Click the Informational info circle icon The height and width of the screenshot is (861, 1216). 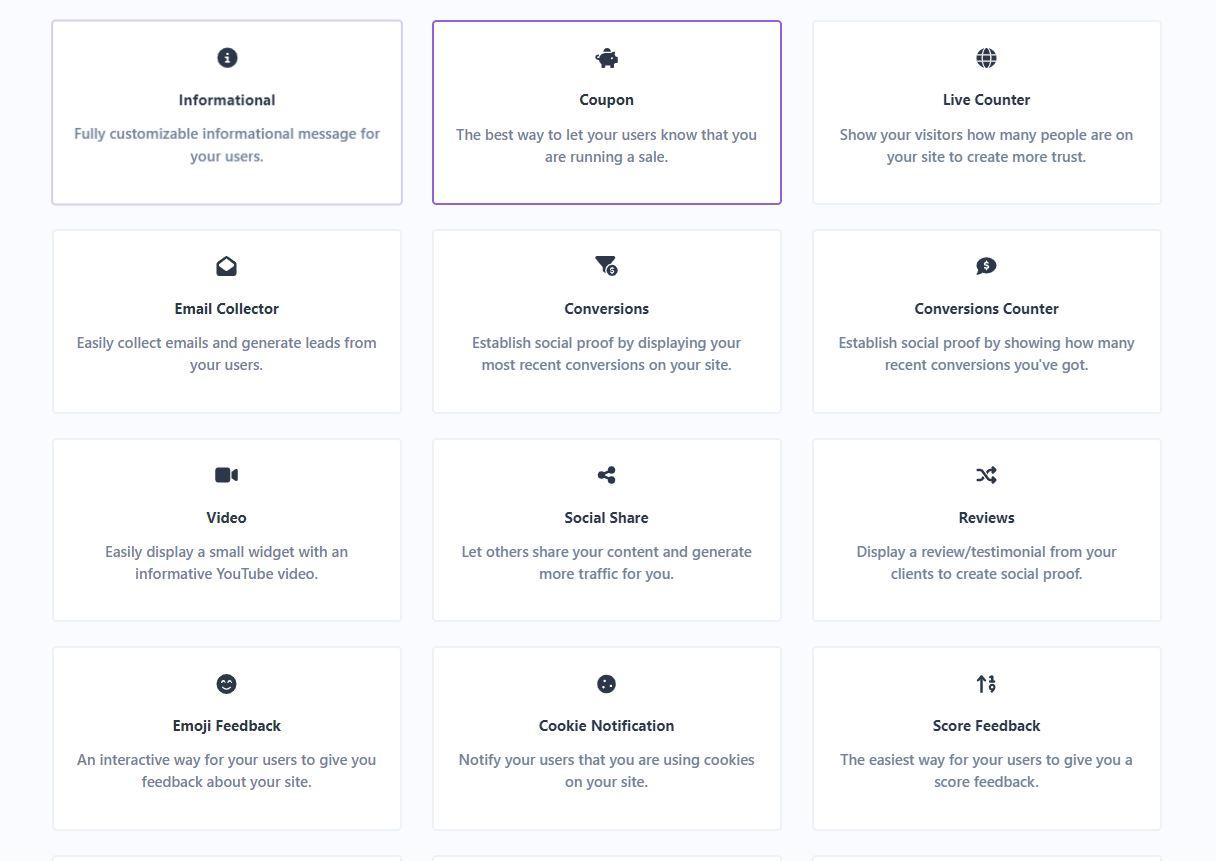click(227, 58)
